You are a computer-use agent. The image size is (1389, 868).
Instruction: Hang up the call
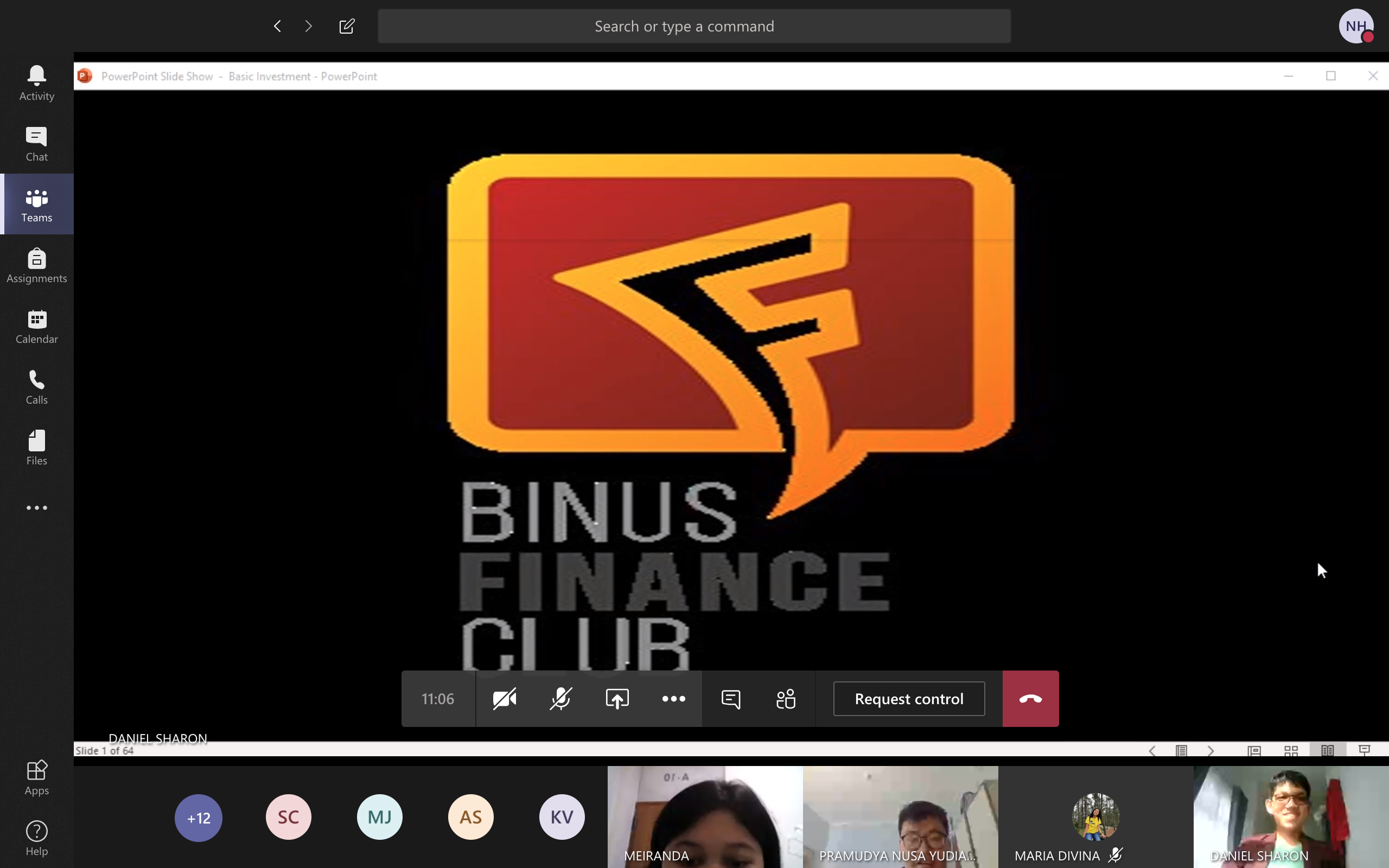pos(1030,699)
